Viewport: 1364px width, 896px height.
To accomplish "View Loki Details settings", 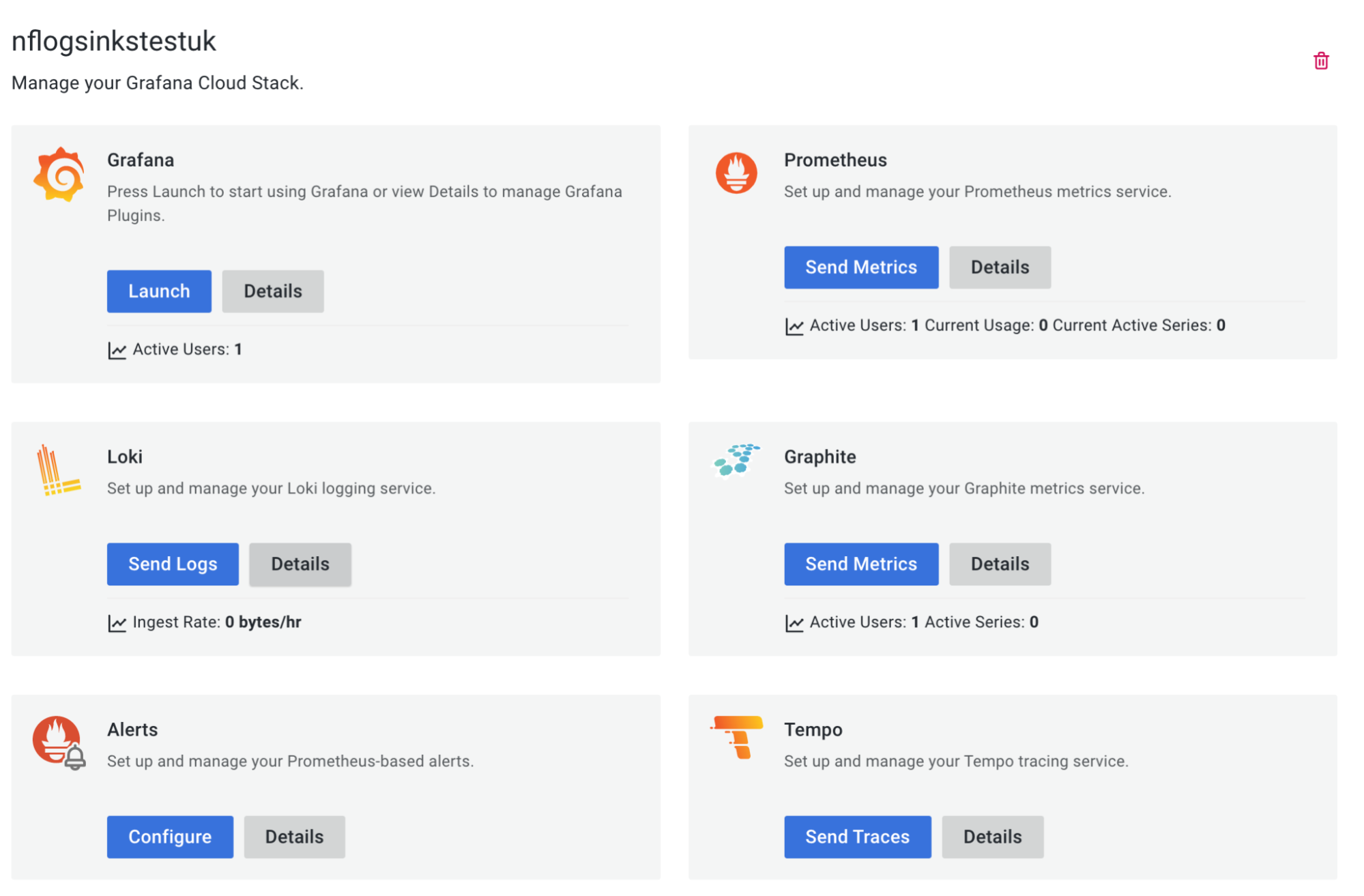I will pyautogui.click(x=301, y=563).
